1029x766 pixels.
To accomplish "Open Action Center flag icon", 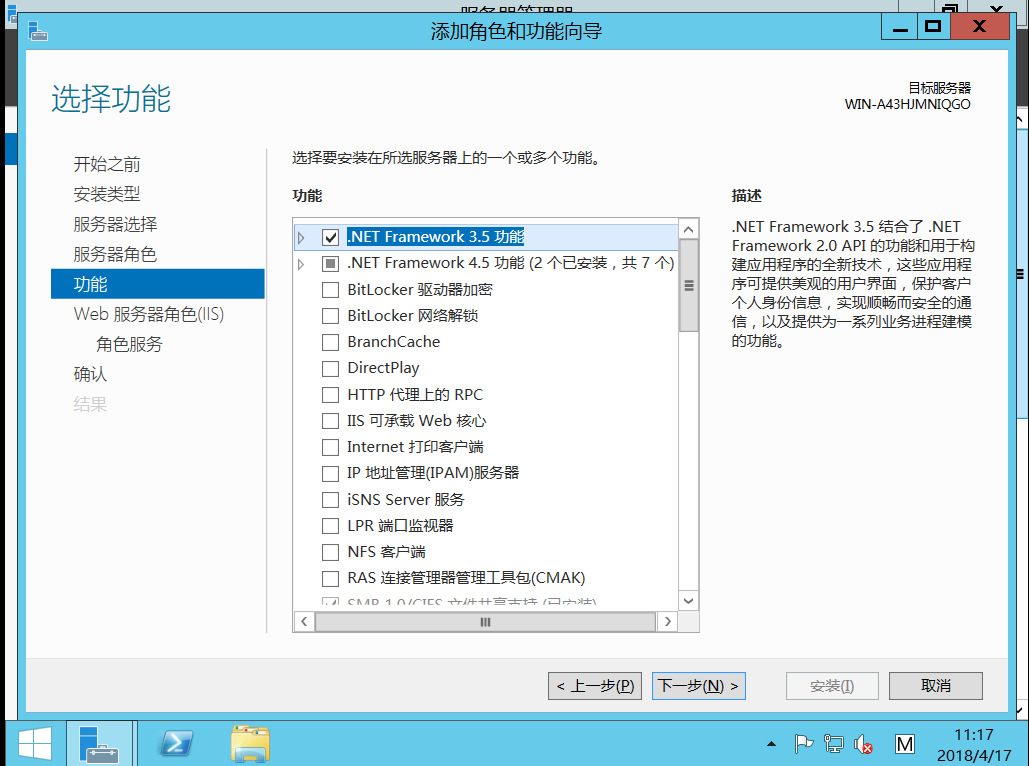I will click(x=803, y=744).
